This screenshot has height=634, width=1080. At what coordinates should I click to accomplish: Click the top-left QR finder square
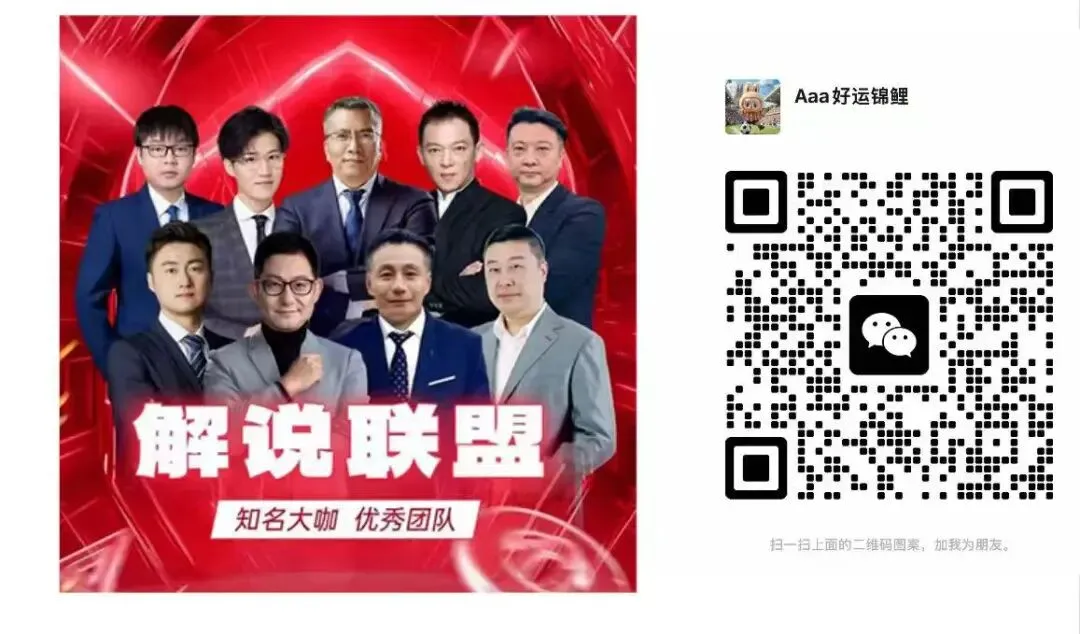tap(756, 202)
